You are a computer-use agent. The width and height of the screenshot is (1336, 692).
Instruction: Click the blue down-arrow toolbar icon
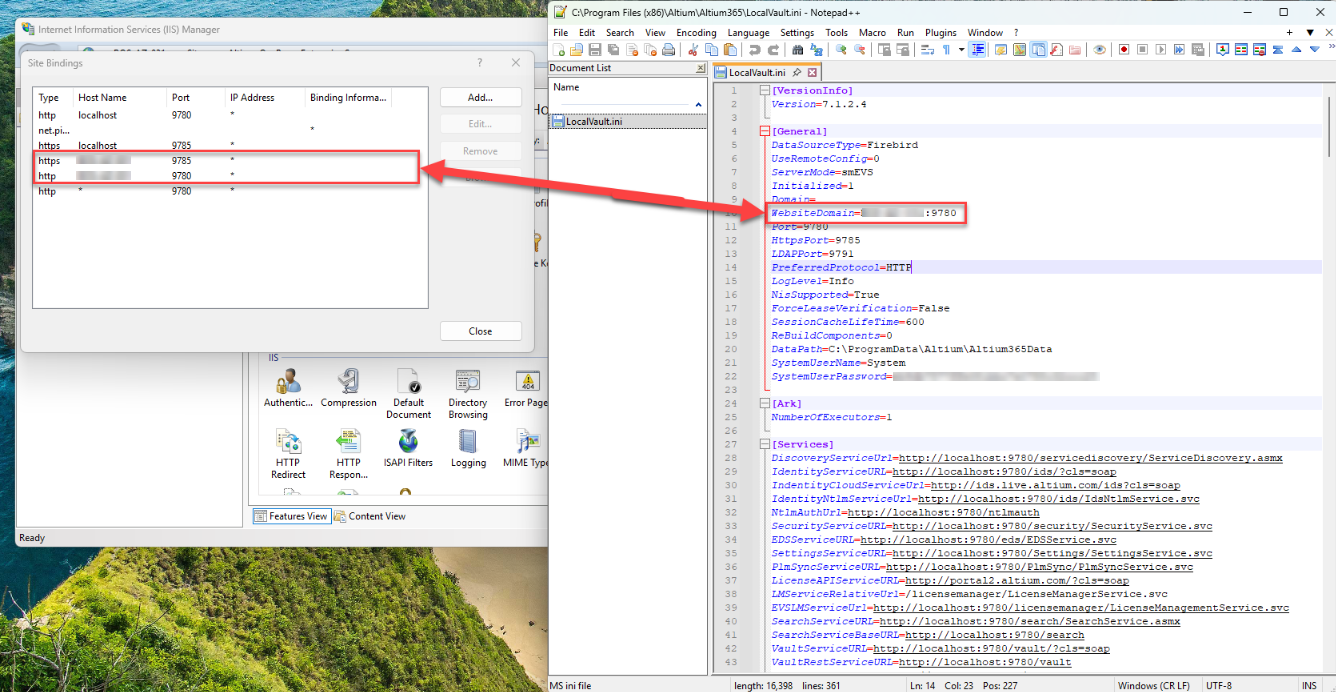click(x=1315, y=49)
